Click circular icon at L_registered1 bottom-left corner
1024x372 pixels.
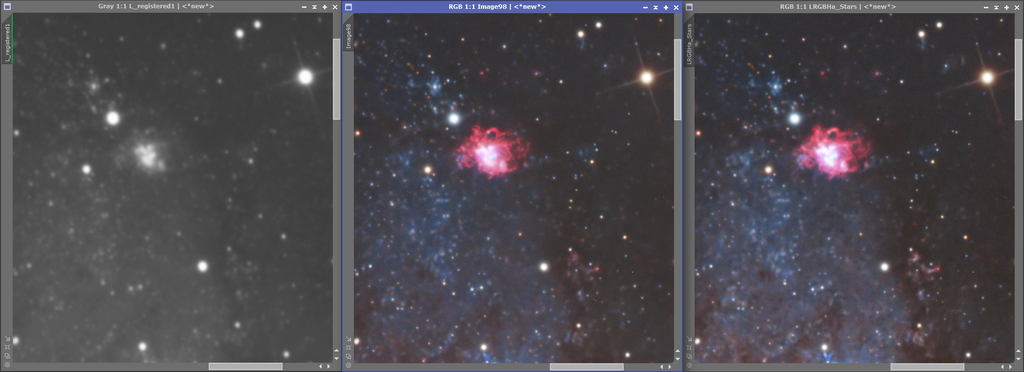tap(7, 365)
